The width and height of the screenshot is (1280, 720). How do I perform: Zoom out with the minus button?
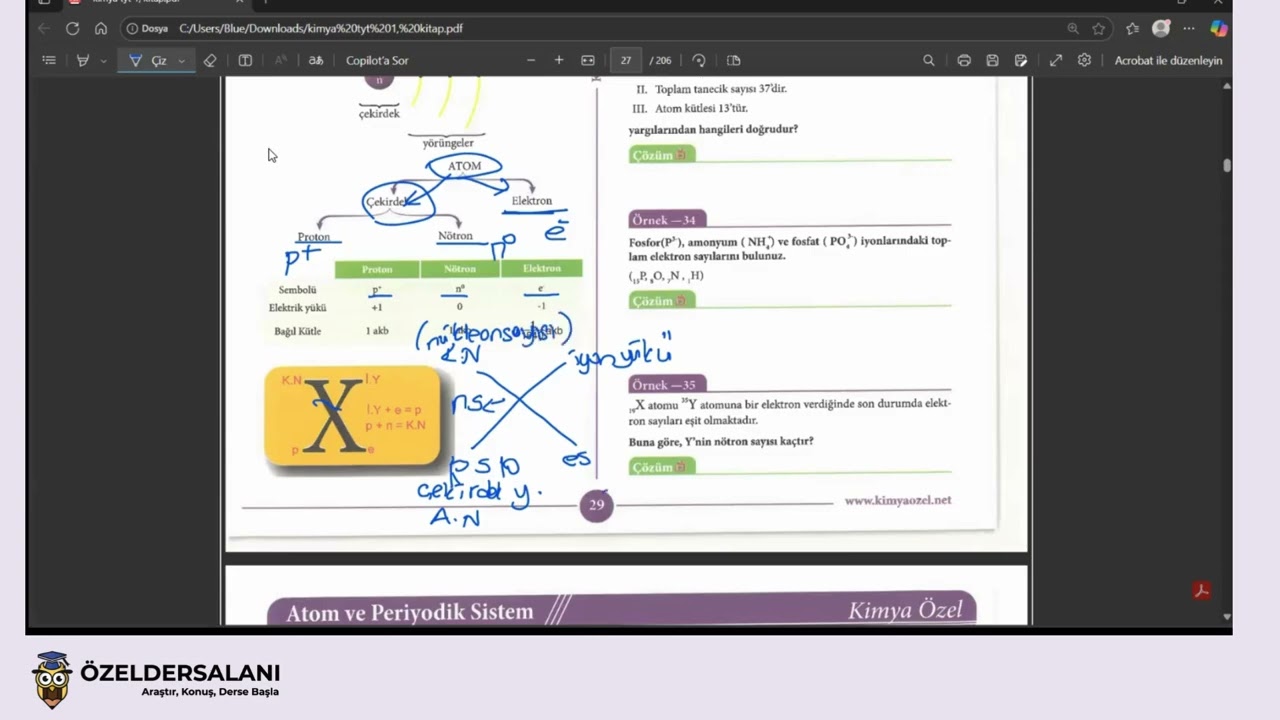tap(531, 60)
